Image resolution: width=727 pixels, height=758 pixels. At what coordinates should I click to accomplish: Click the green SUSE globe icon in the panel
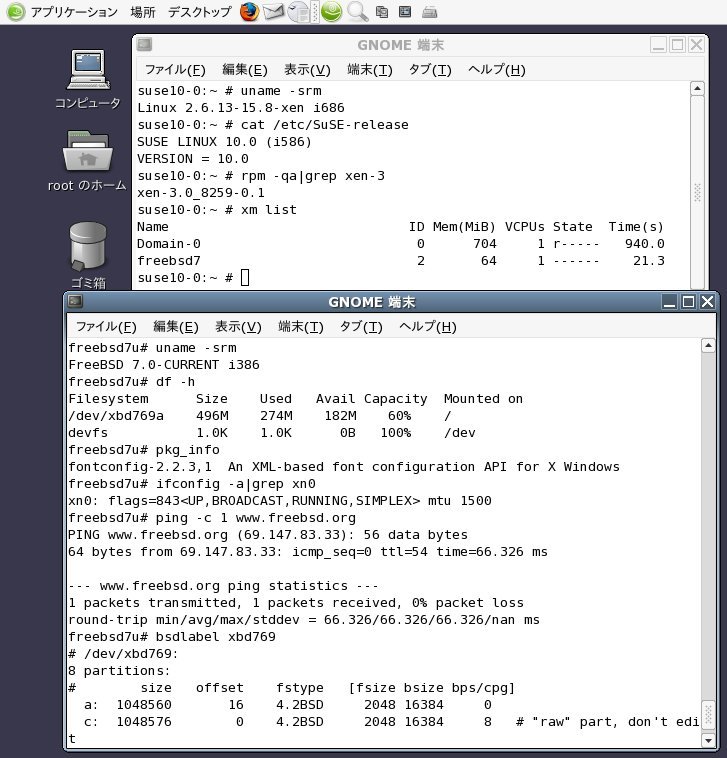tap(332, 12)
